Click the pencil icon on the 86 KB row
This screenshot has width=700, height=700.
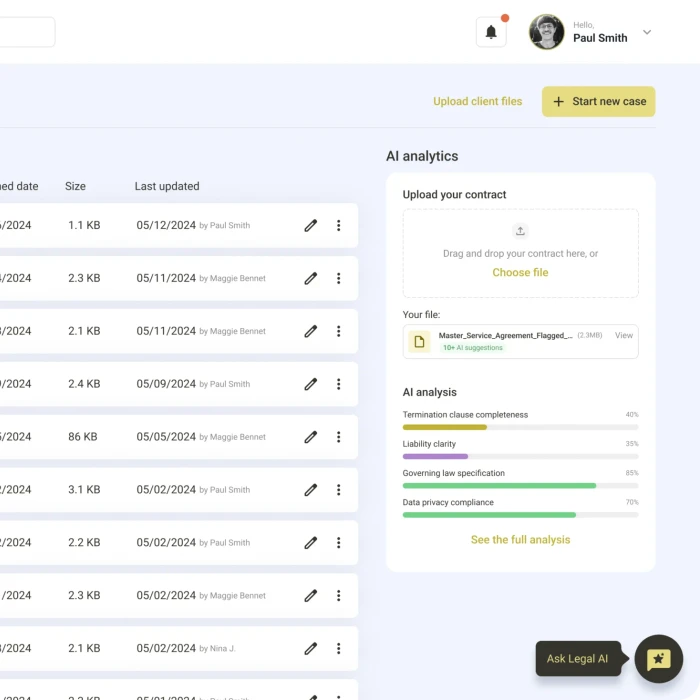point(311,437)
